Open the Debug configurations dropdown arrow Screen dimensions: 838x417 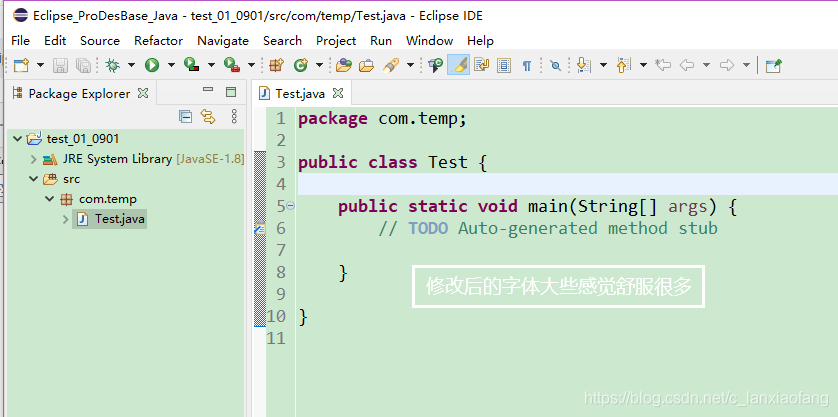pyautogui.click(x=131, y=65)
